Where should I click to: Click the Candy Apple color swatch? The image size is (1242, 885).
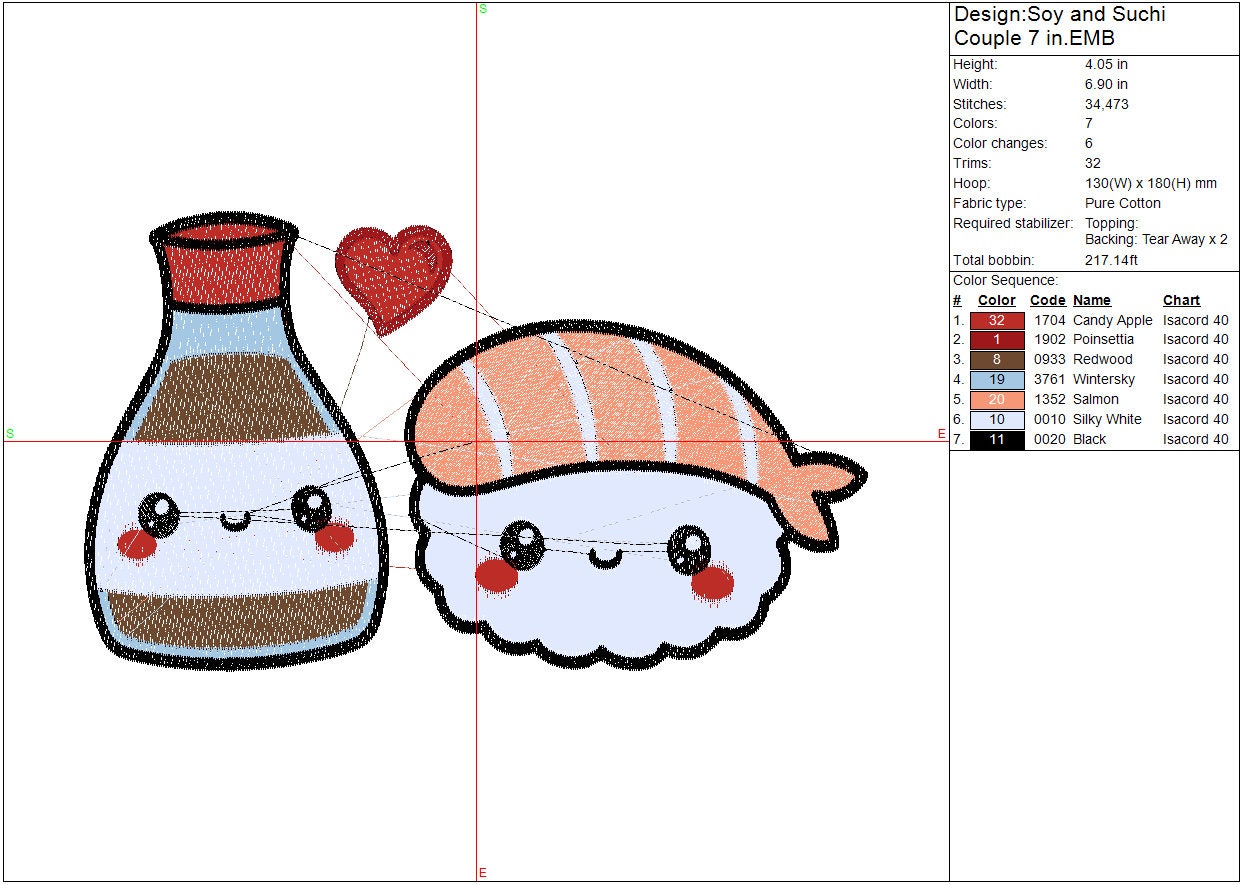(x=997, y=321)
